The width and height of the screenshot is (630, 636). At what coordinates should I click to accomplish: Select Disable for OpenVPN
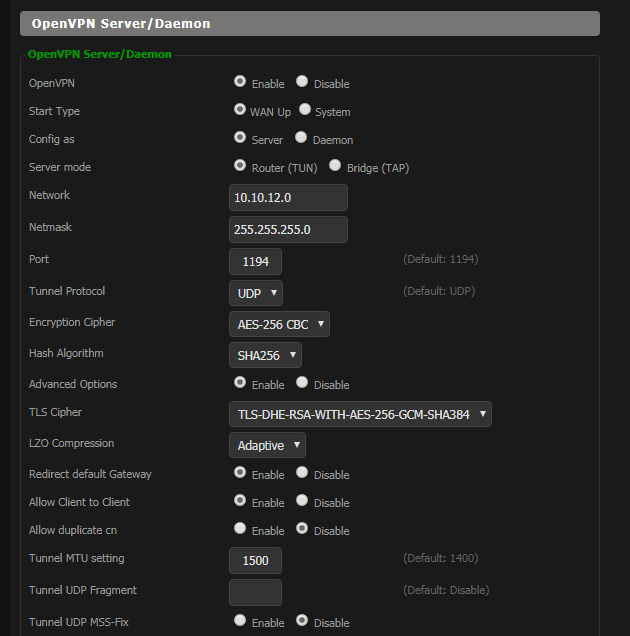coord(302,82)
